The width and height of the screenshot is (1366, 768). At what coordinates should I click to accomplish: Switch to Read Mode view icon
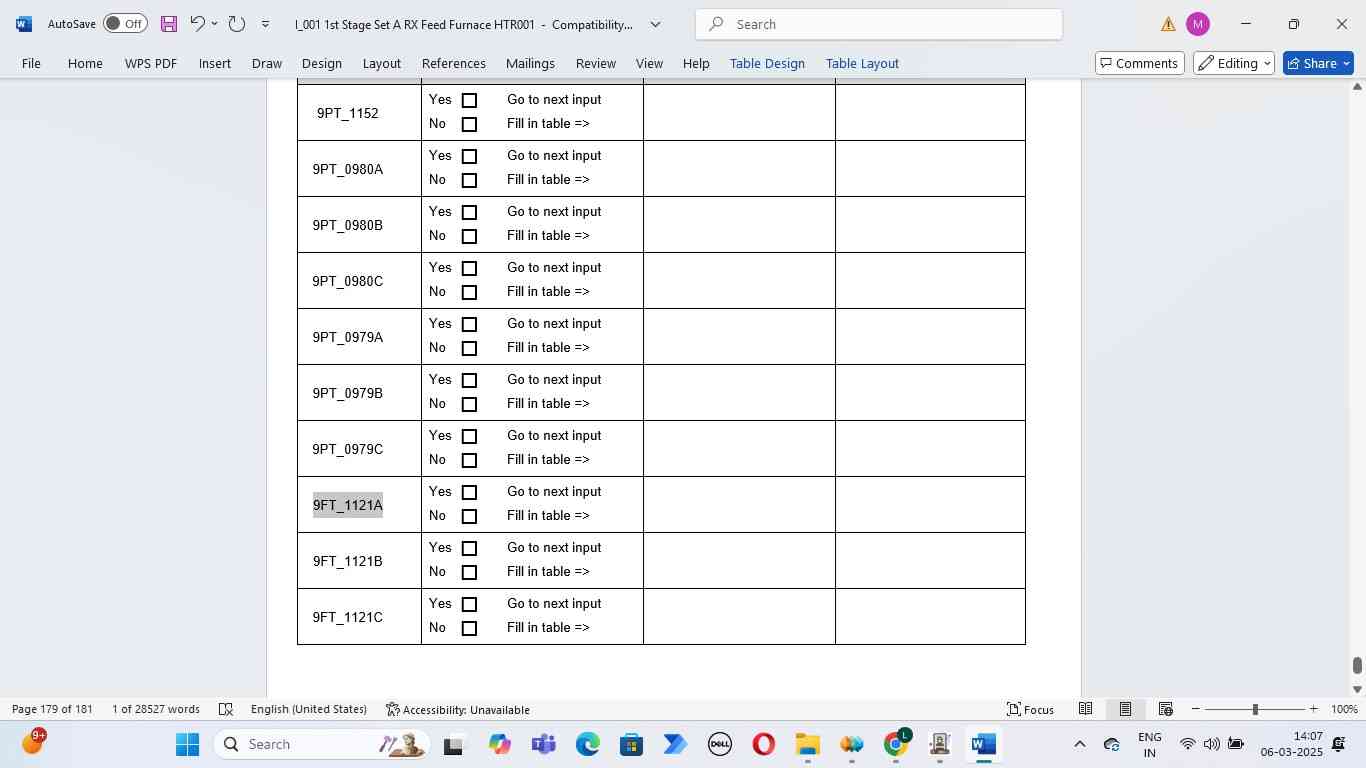pyautogui.click(x=1085, y=709)
